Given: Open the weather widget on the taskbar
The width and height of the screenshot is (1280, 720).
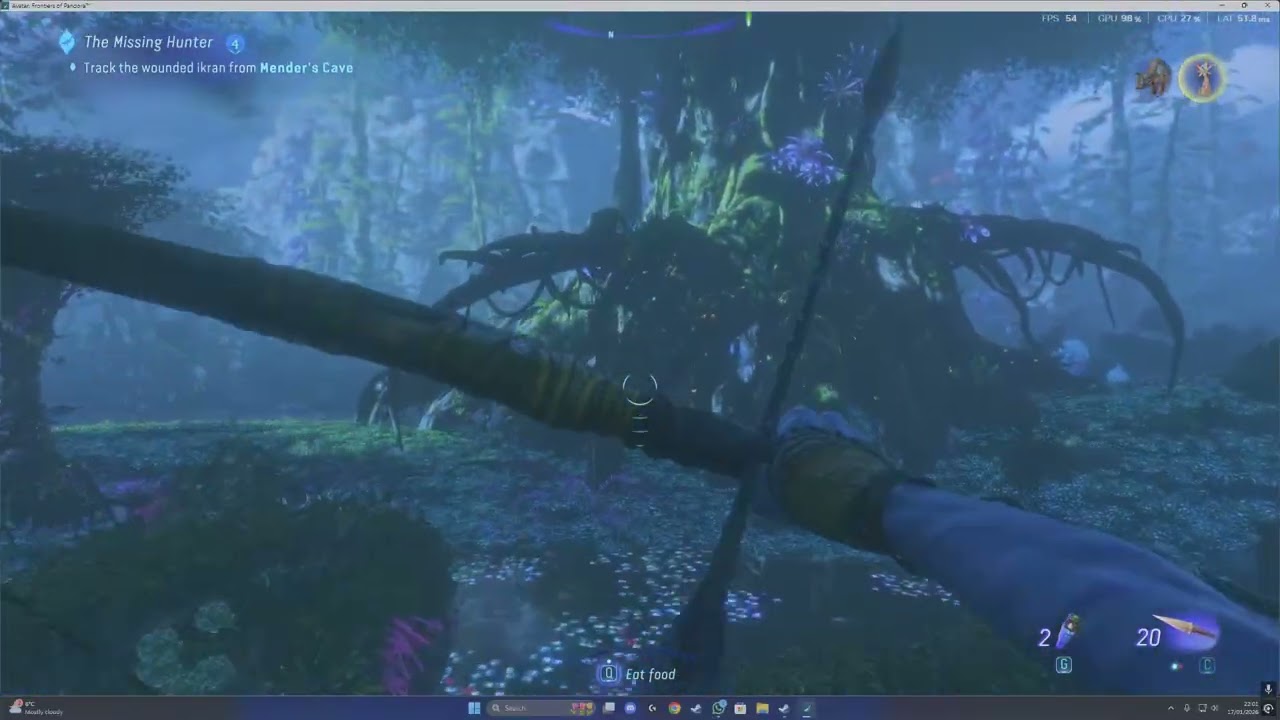Looking at the screenshot, I should (38, 708).
